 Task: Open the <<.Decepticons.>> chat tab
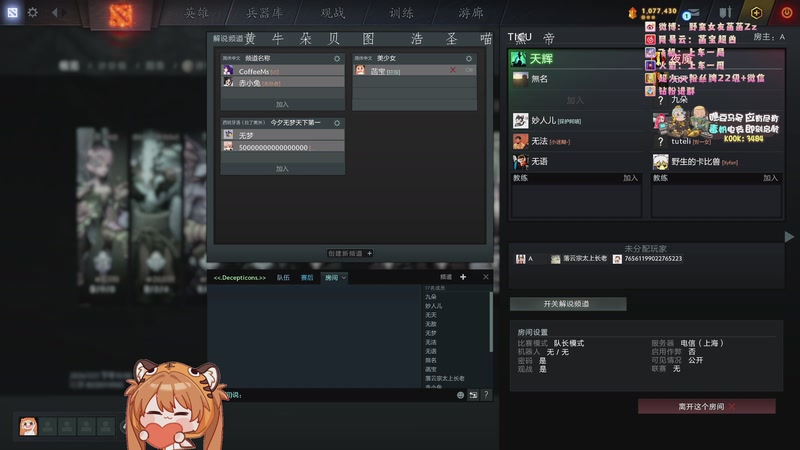pyautogui.click(x=240, y=278)
